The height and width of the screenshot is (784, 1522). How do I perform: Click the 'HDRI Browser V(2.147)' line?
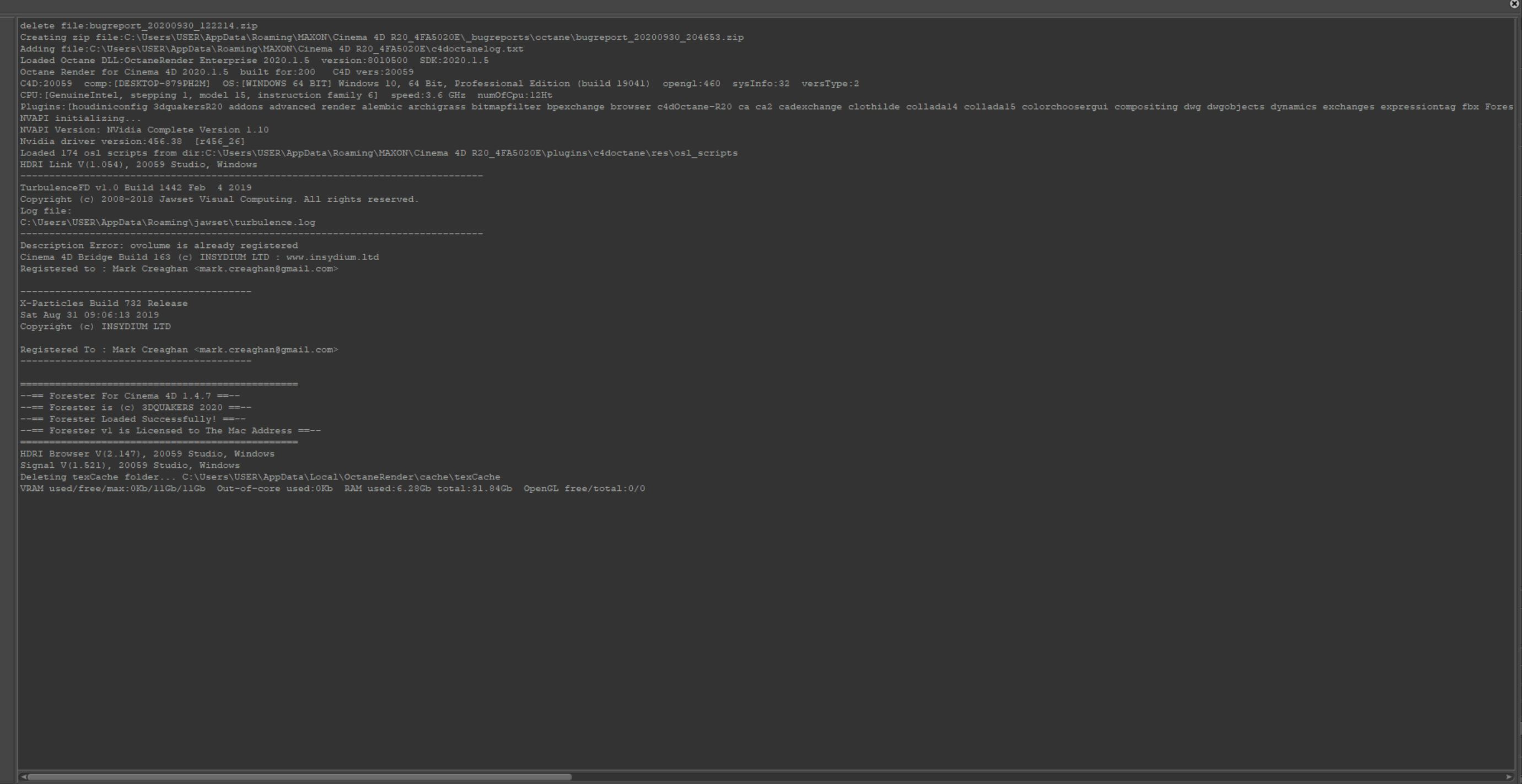click(147, 454)
